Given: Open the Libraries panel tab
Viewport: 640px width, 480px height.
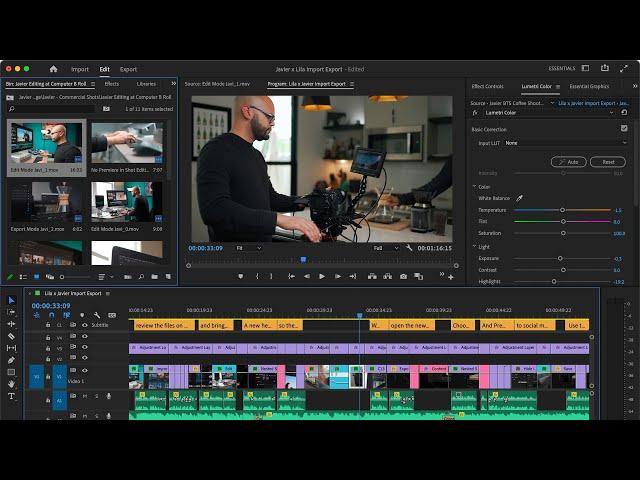Looking at the screenshot, I should pos(146,84).
